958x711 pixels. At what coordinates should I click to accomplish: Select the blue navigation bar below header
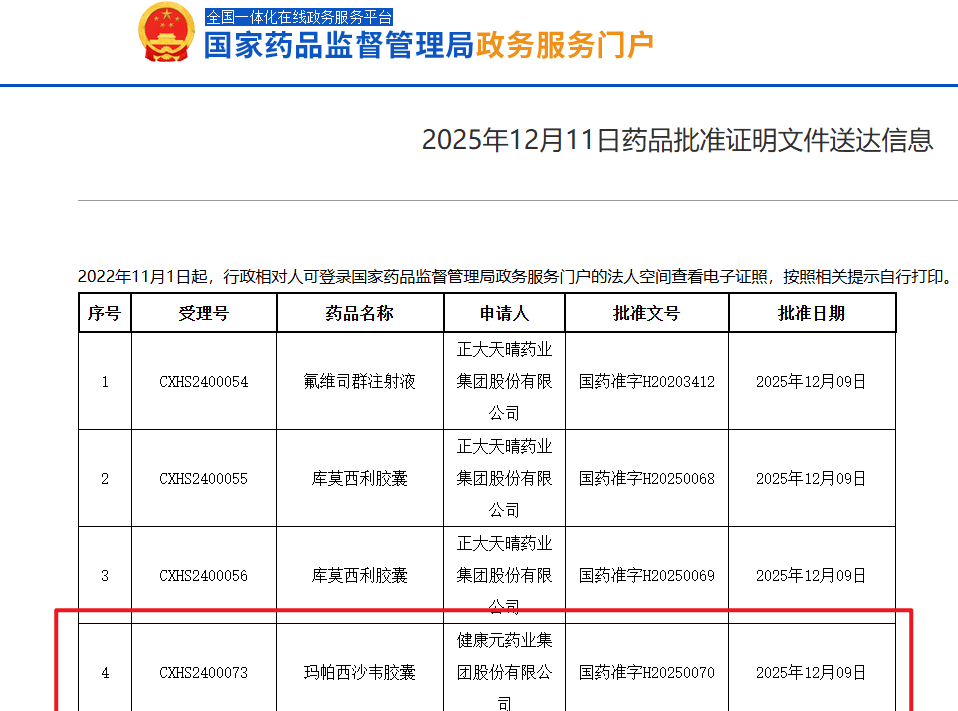pyautogui.click(x=479, y=86)
